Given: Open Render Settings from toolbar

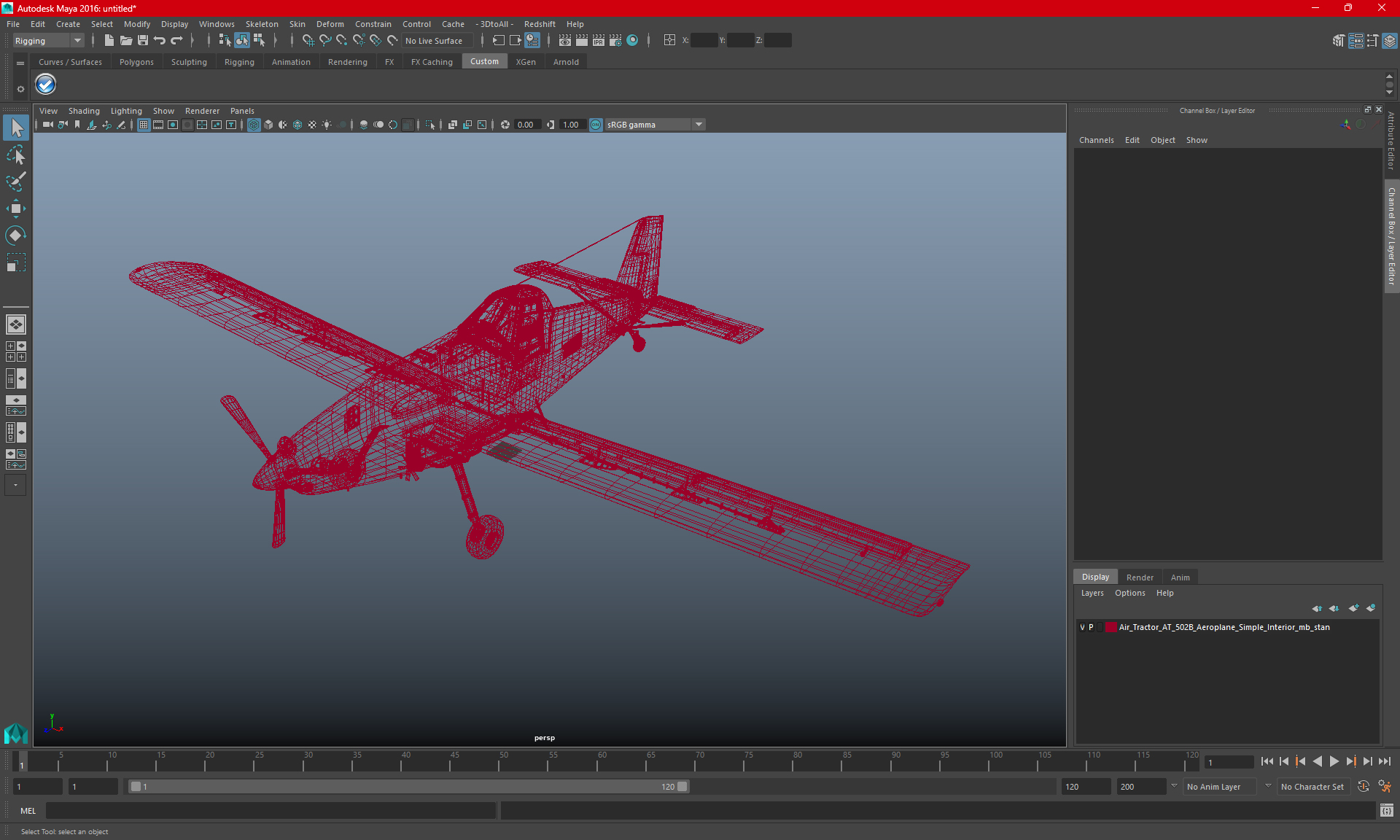Looking at the screenshot, I should pyautogui.click(x=615, y=41).
